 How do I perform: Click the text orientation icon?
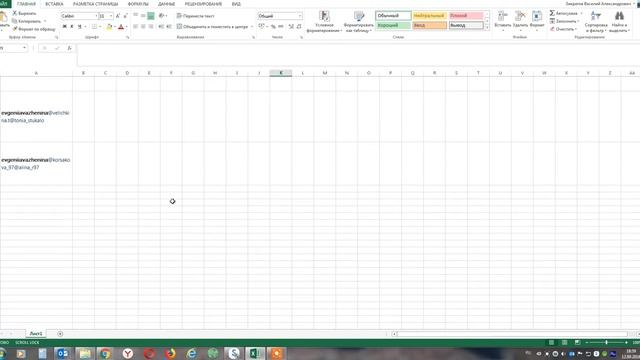(162, 16)
